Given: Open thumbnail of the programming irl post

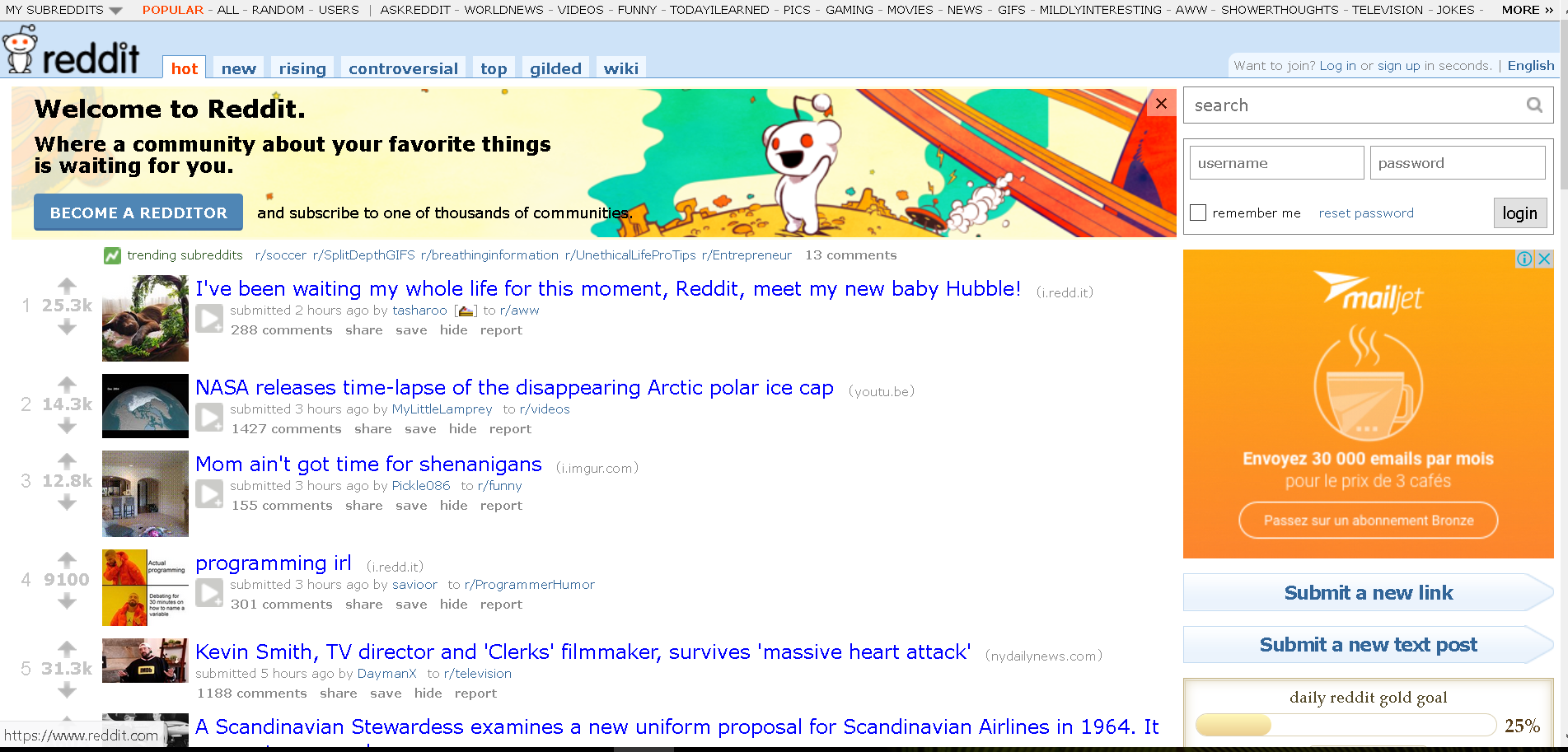Looking at the screenshot, I should [x=145, y=588].
